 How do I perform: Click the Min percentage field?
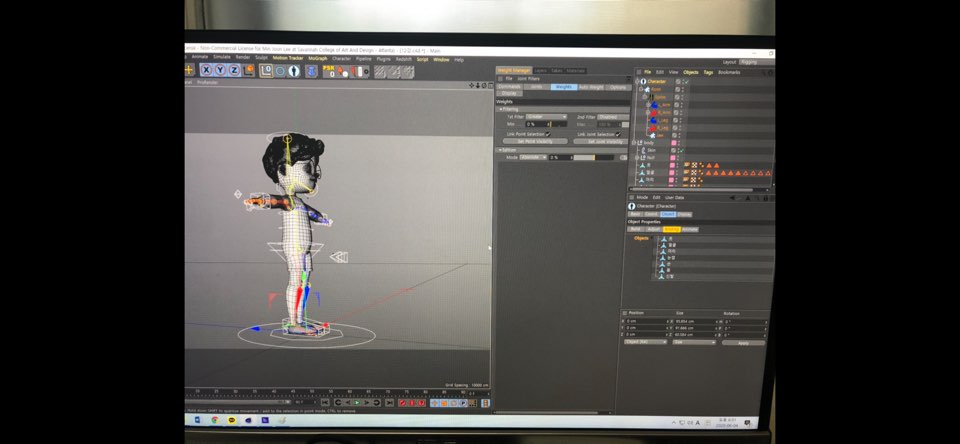click(x=546, y=124)
